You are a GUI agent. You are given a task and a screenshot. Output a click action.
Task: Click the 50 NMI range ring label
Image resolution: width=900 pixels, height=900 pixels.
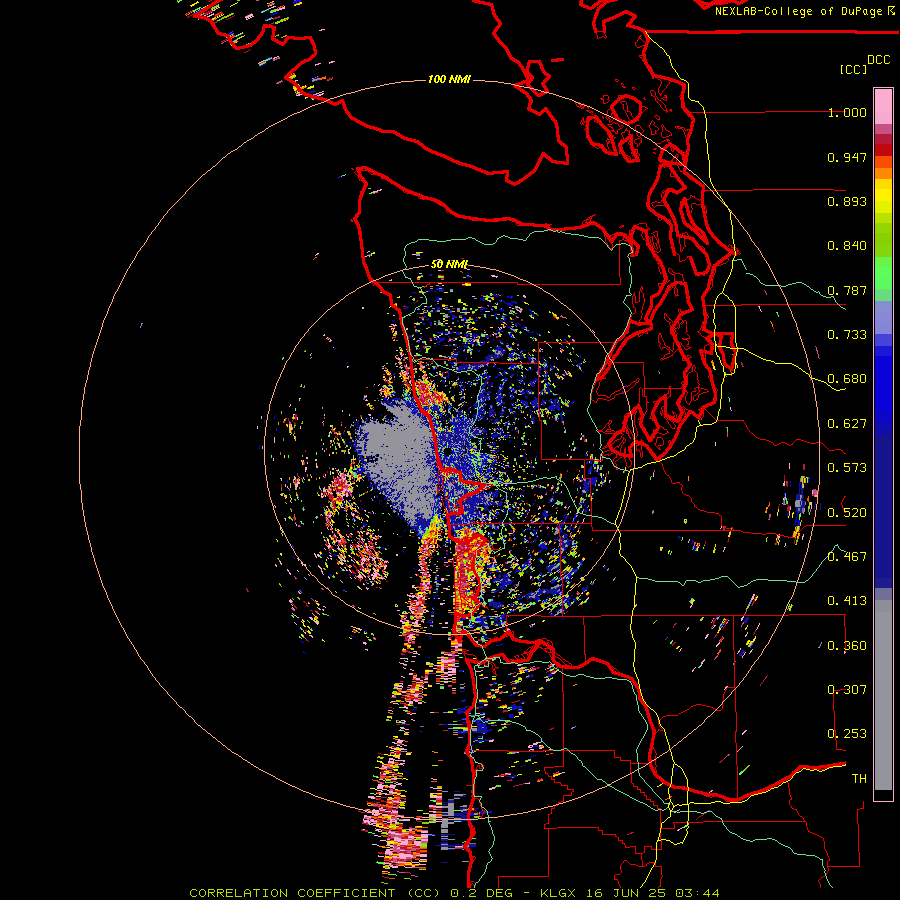point(449,264)
